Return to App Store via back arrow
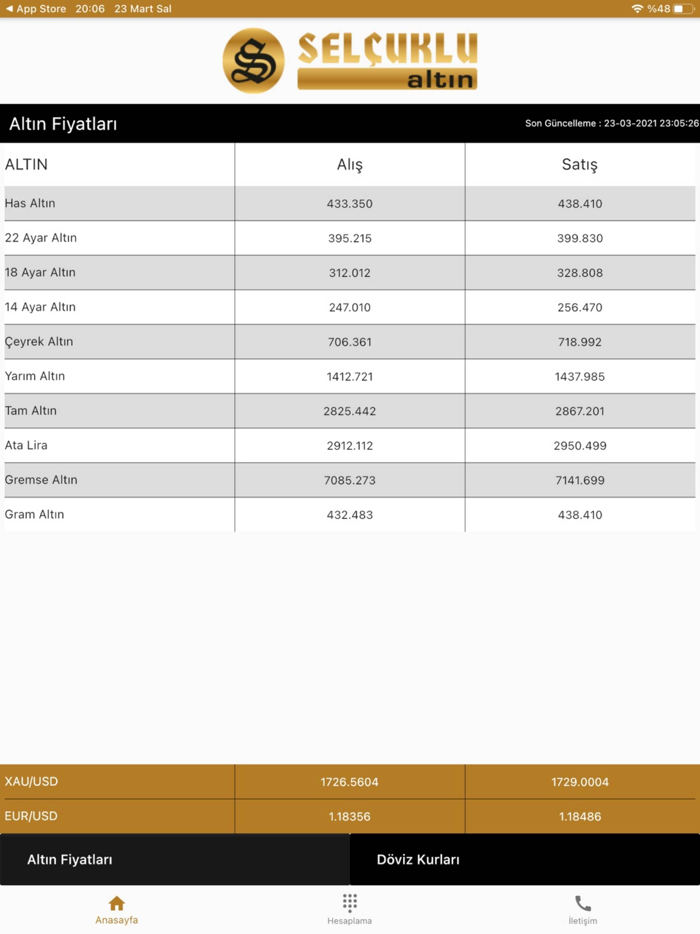Viewport: 700px width, 934px height. [9, 9]
